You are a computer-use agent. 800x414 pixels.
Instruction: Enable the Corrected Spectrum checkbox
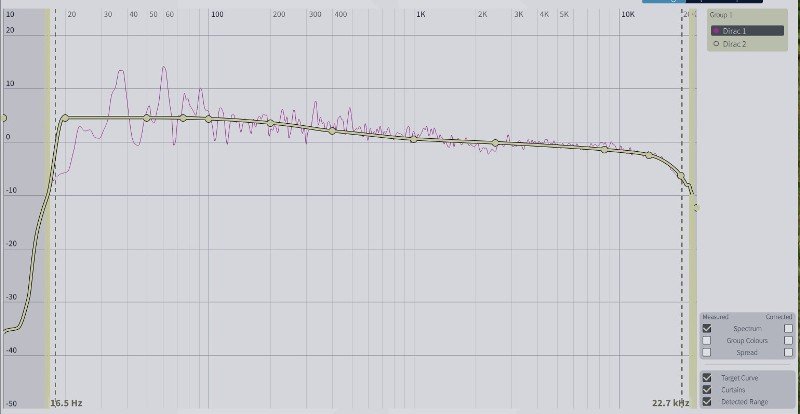click(x=788, y=328)
